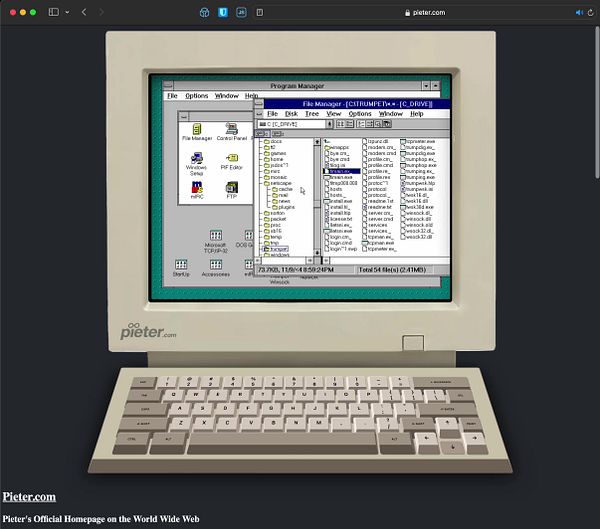The width and height of the screenshot is (600, 529).
Task: Select winsock.old in the file list
Action: [416, 225]
